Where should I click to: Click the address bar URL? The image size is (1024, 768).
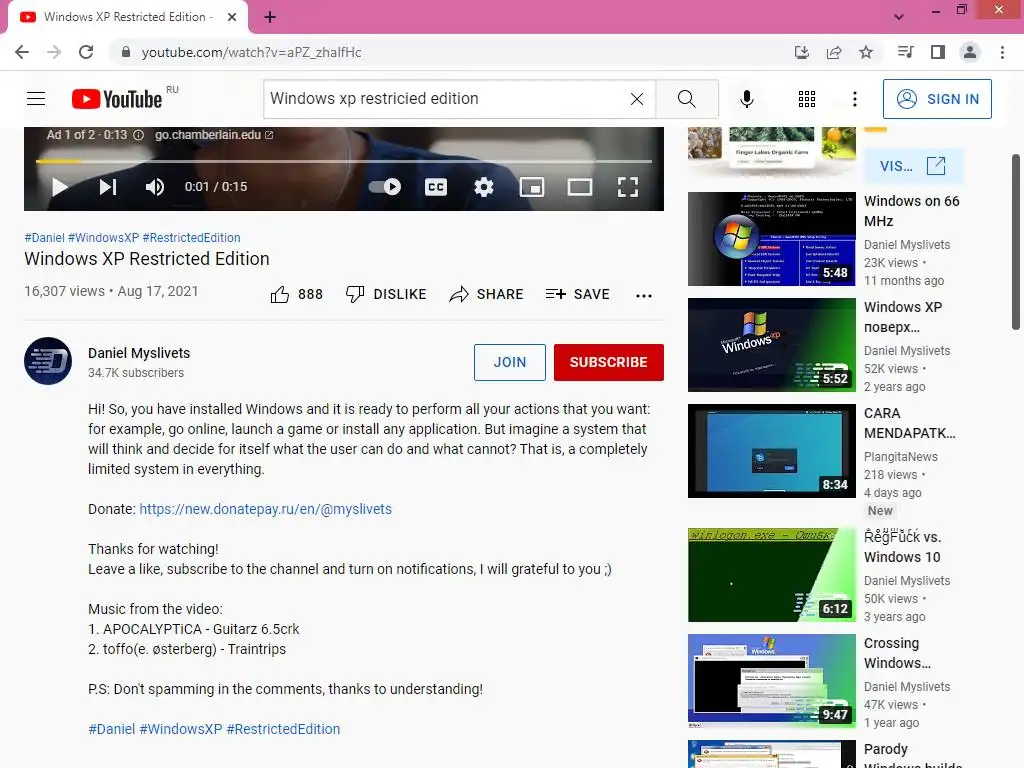(251, 52)
